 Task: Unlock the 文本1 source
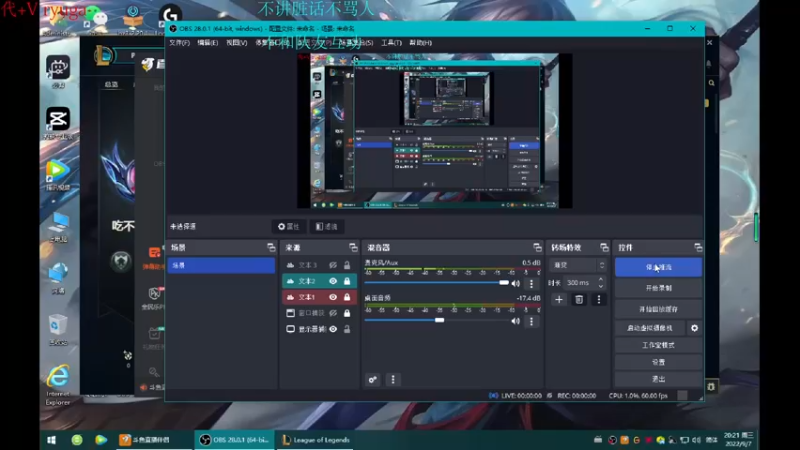347,297
